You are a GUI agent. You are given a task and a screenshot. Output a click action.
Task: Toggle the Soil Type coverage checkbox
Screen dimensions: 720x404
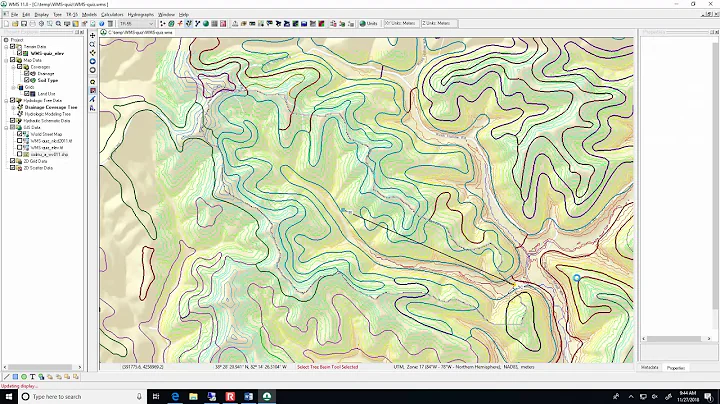(x=26, y=80)
